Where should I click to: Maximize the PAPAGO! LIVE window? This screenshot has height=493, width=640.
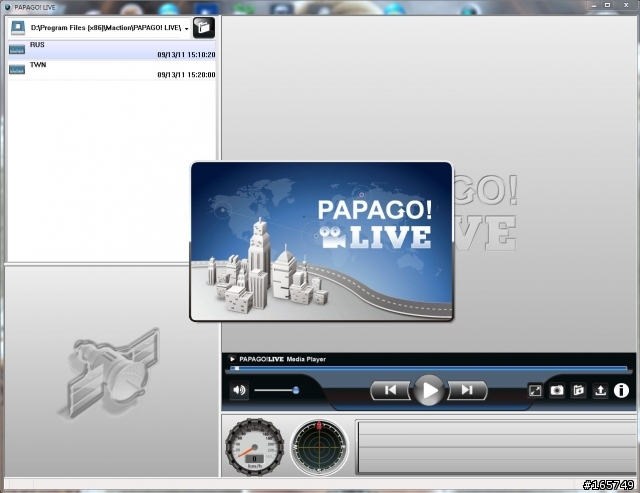(x=607, y=5)
